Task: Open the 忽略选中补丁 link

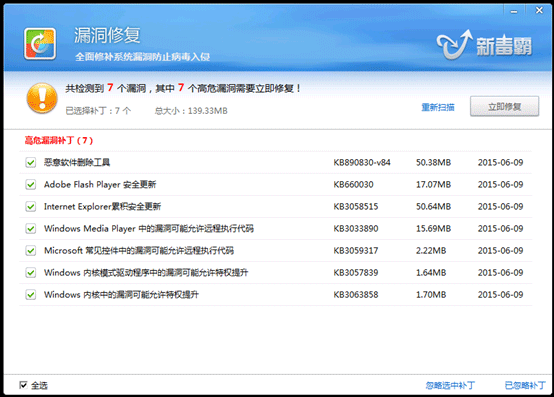Action: (450, 385)
